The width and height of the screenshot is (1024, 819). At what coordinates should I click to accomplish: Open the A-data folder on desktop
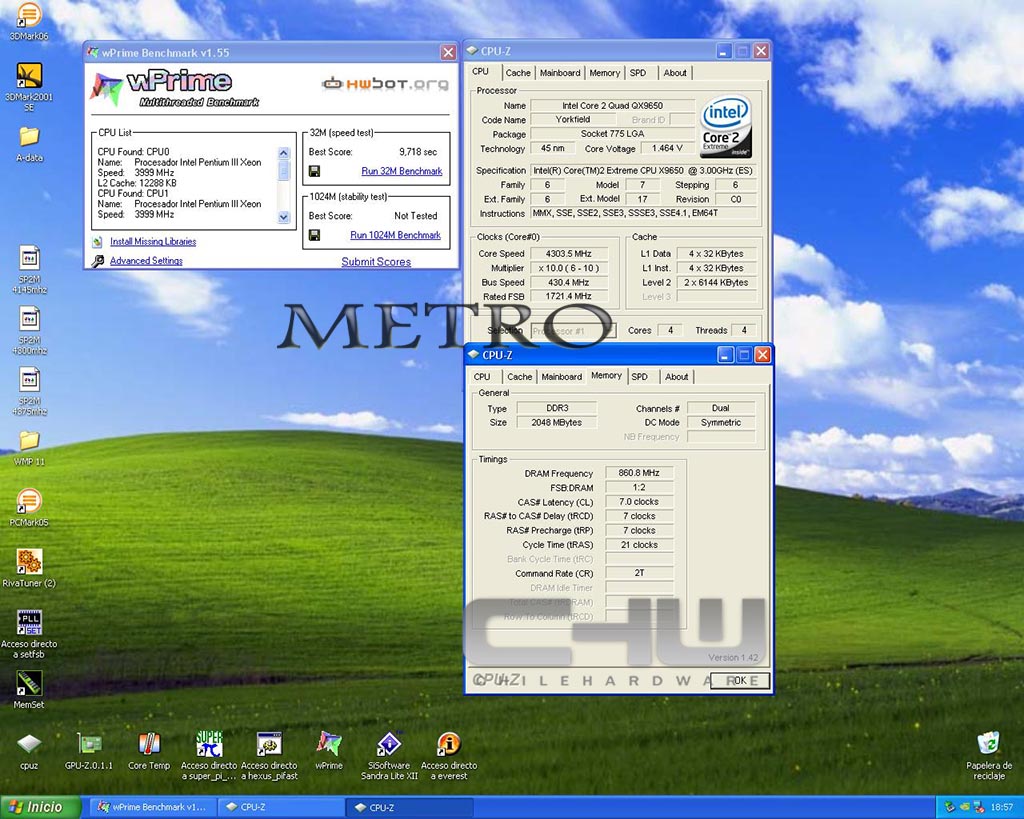coord(29,136)
